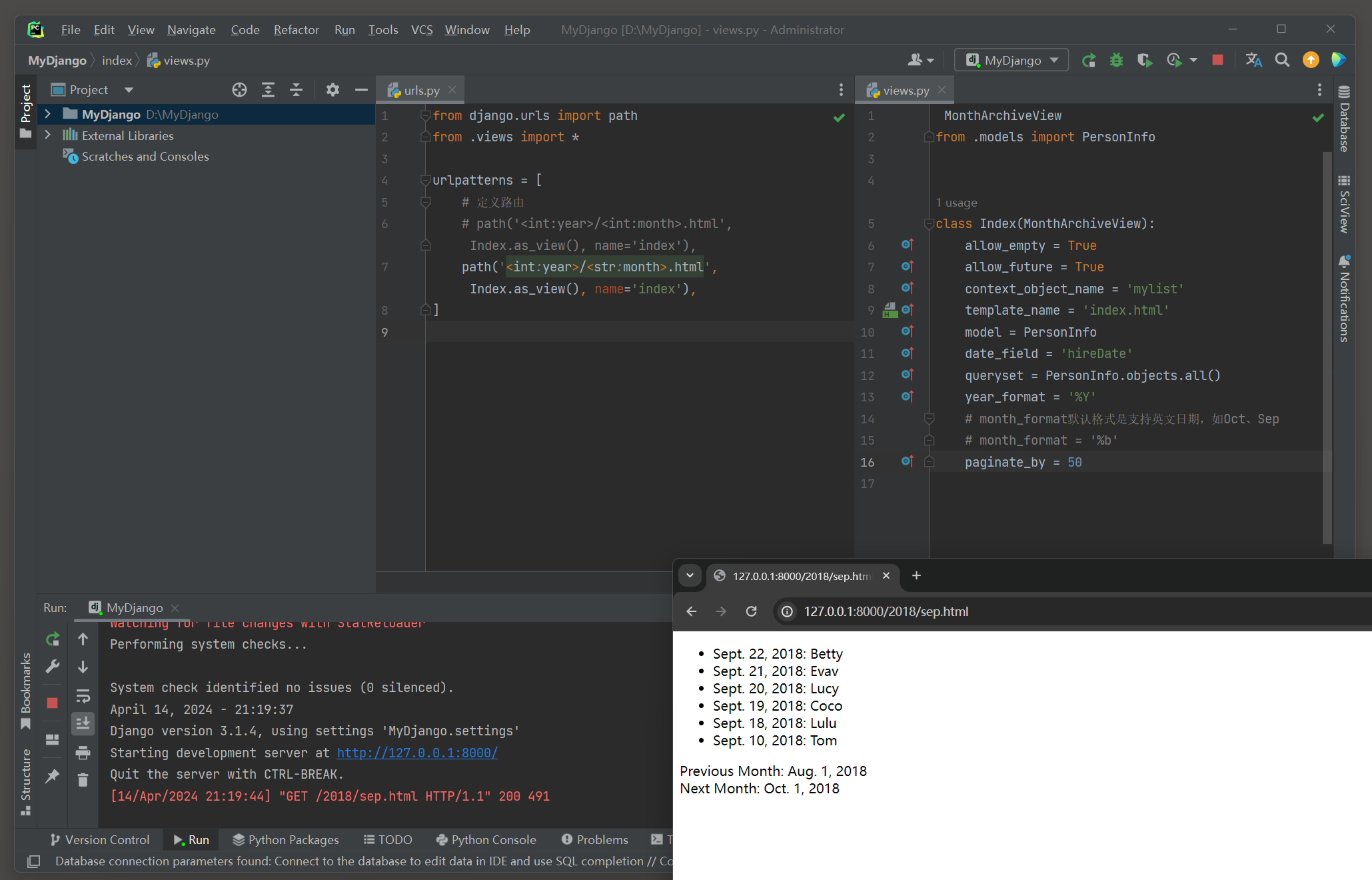The height and width of the screenshot is (880, 1372).
Task: Clear all Run console output trash icon
Action: 83,780
